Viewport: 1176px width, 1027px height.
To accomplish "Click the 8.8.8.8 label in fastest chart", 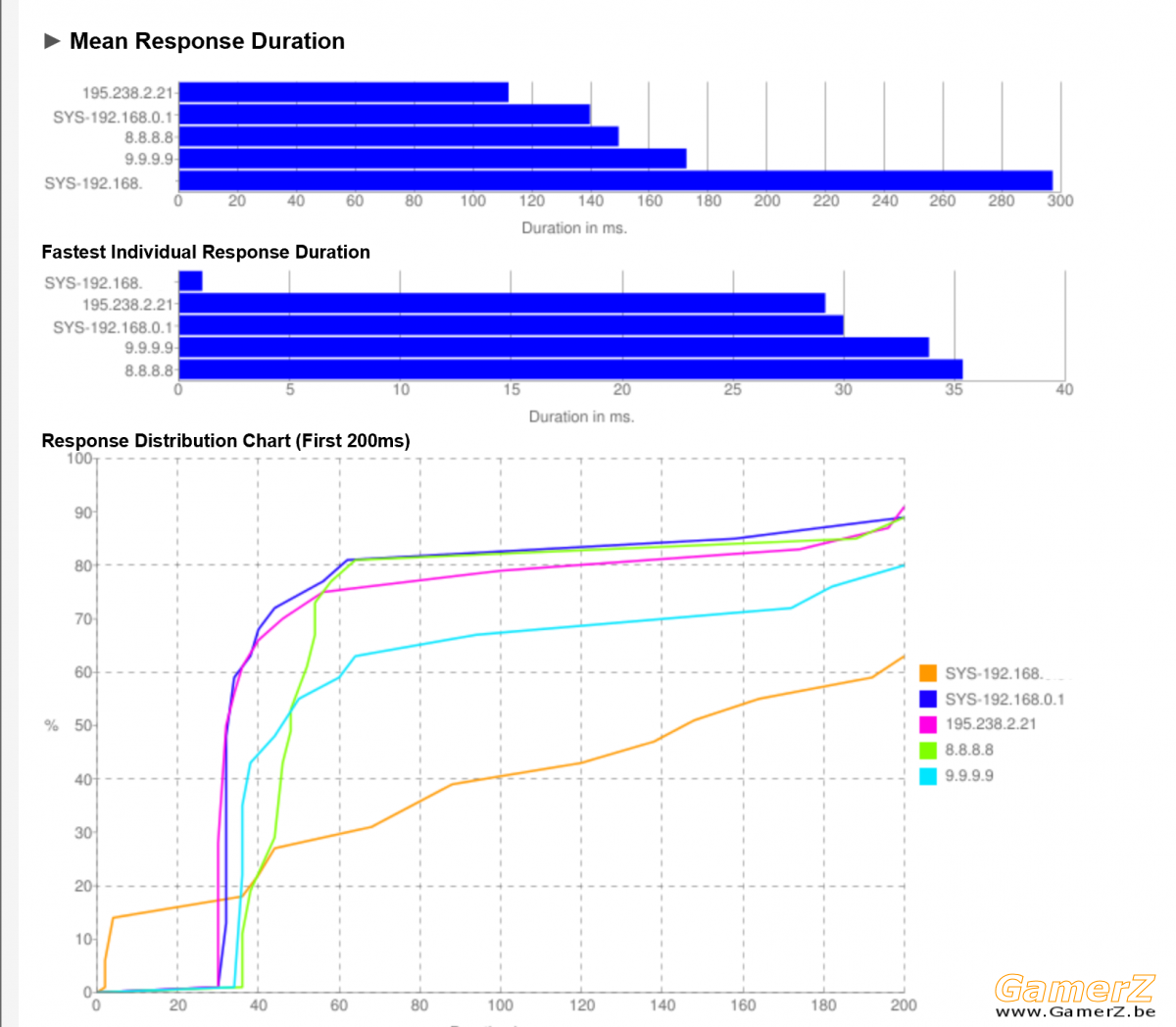I will 149,370.
